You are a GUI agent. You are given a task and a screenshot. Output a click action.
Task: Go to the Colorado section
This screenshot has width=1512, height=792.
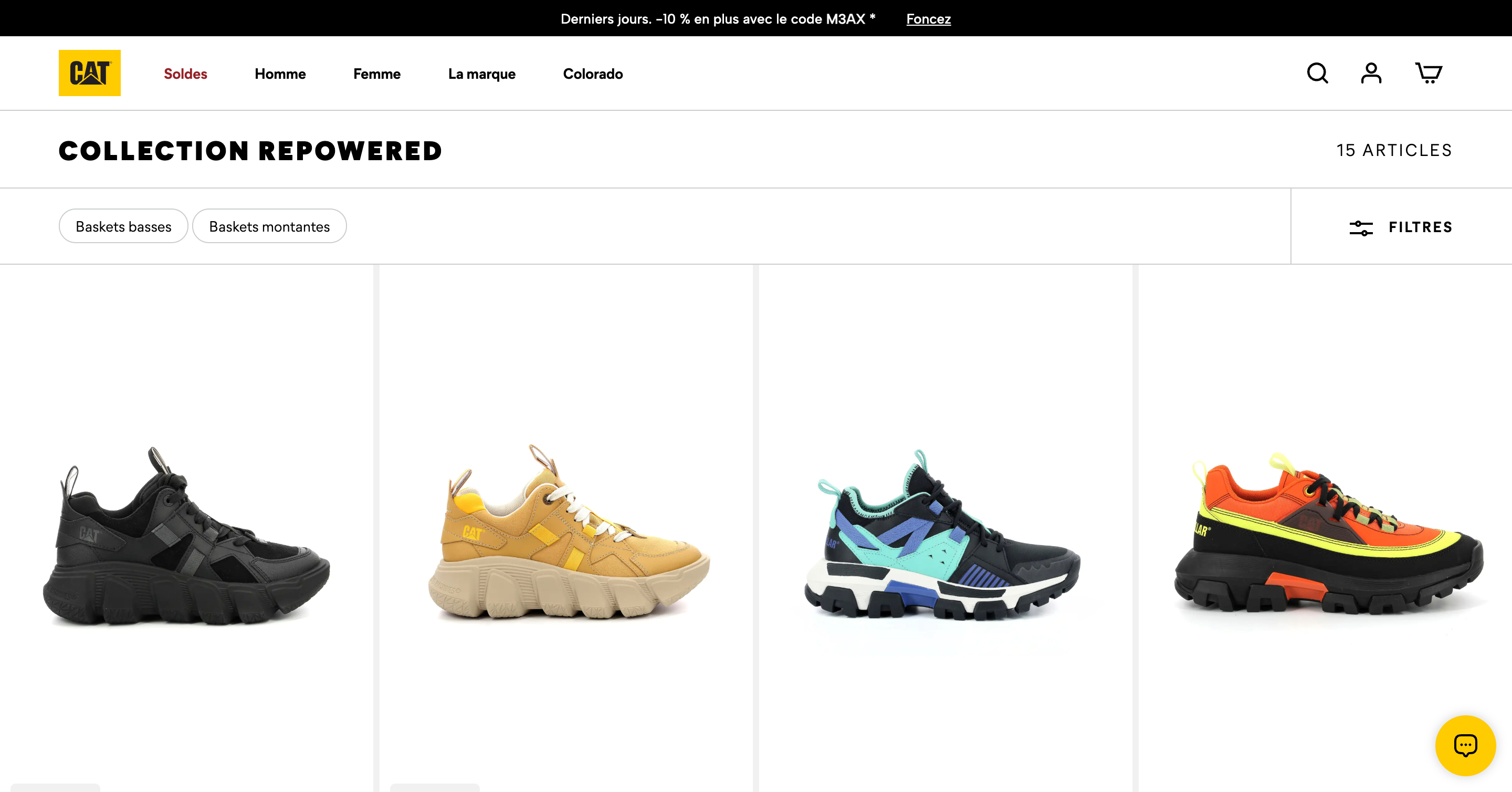(593, 74)
